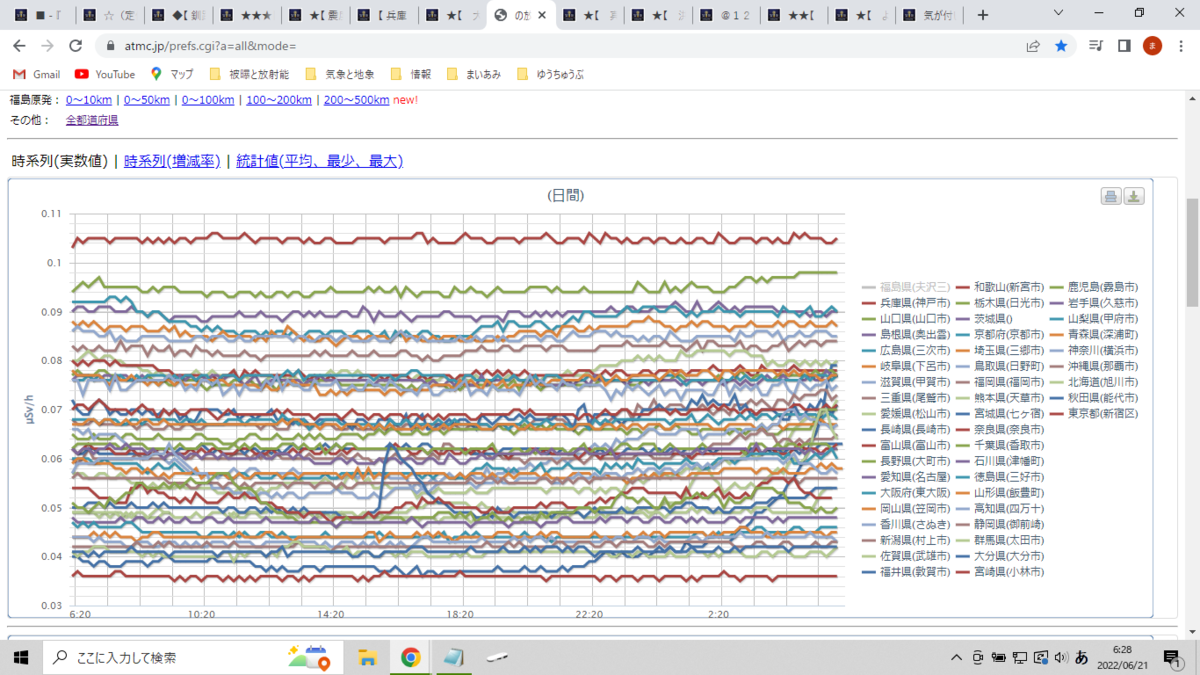Toggle 東京都(新宿区) legend entry
The image size is (1200, 675).
click(1093, 414)
